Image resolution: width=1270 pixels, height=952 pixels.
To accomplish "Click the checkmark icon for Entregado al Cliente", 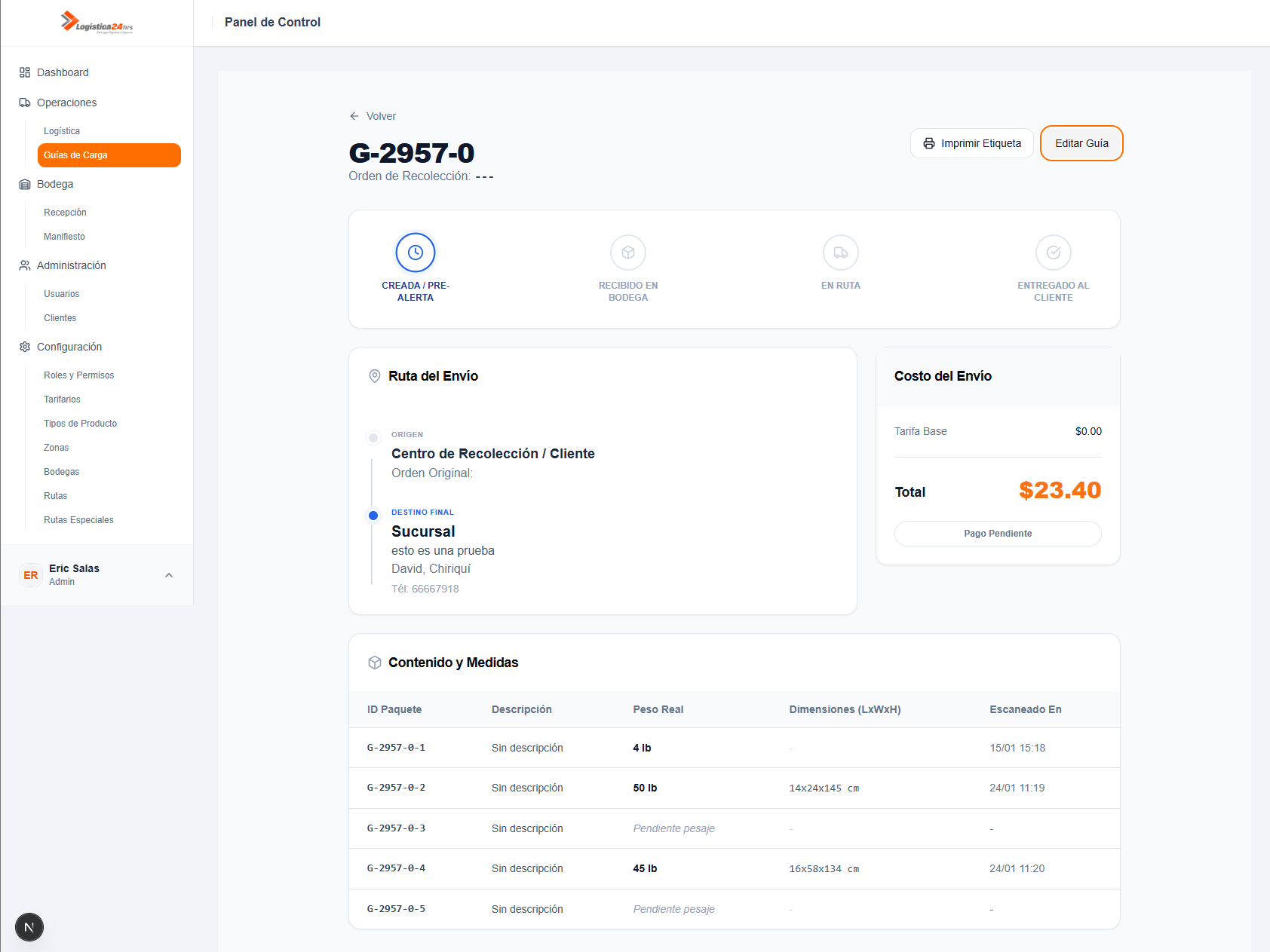I will click(x=1054, y=253).
